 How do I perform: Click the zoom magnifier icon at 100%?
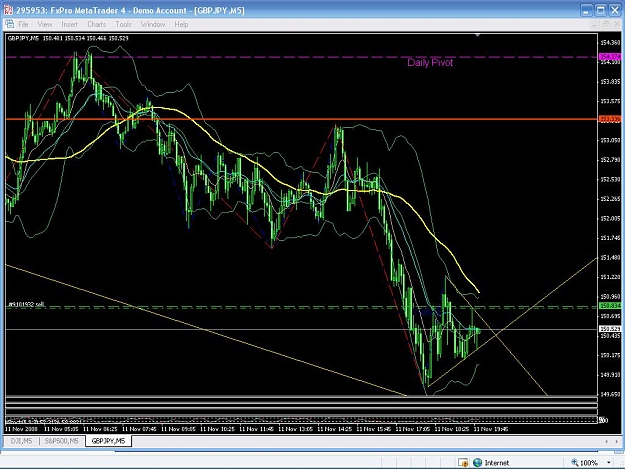pyautogui.click(x=574, y=462)
